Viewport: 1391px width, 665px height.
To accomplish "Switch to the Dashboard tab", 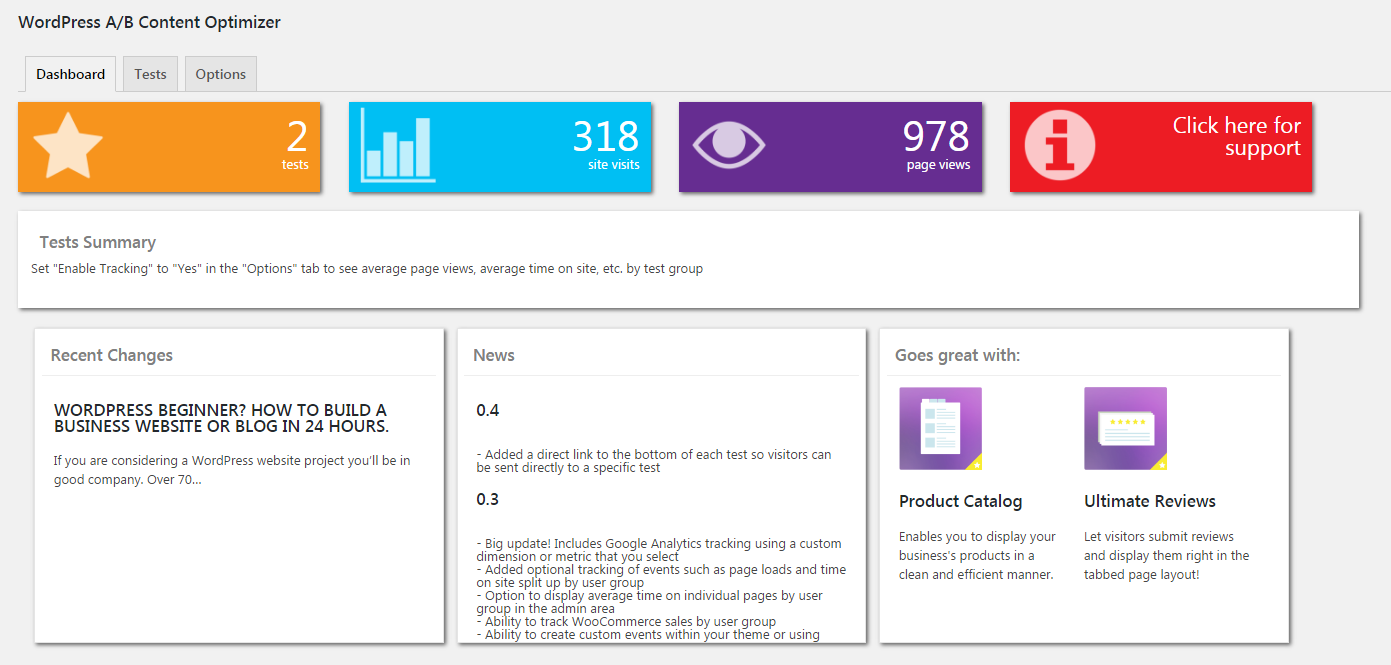I will click(x=70, y=74).
